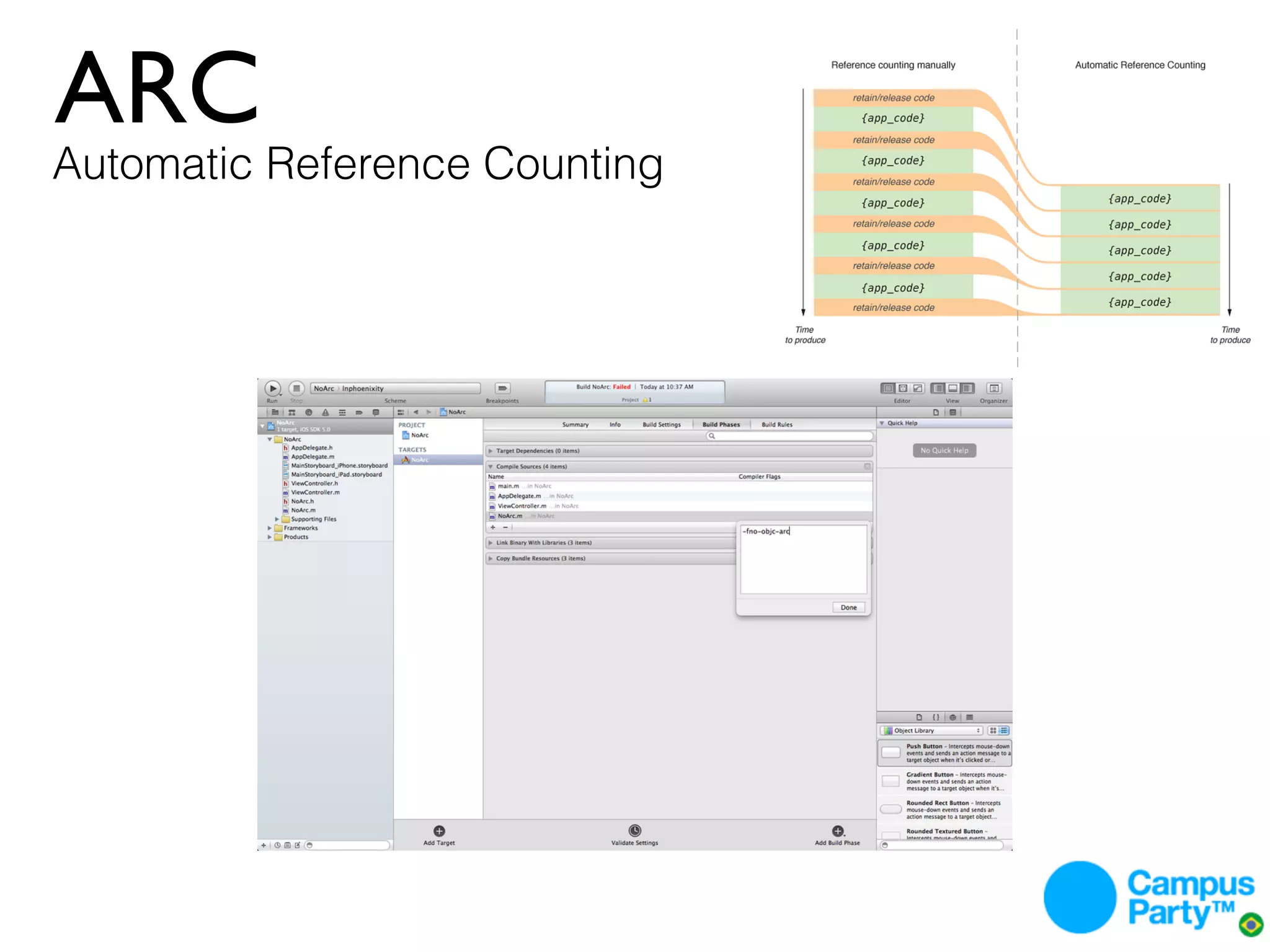Click the Validate Settings button
Image resolution: width=1270 pixels, height=952 pixels.
coord(634,835)
